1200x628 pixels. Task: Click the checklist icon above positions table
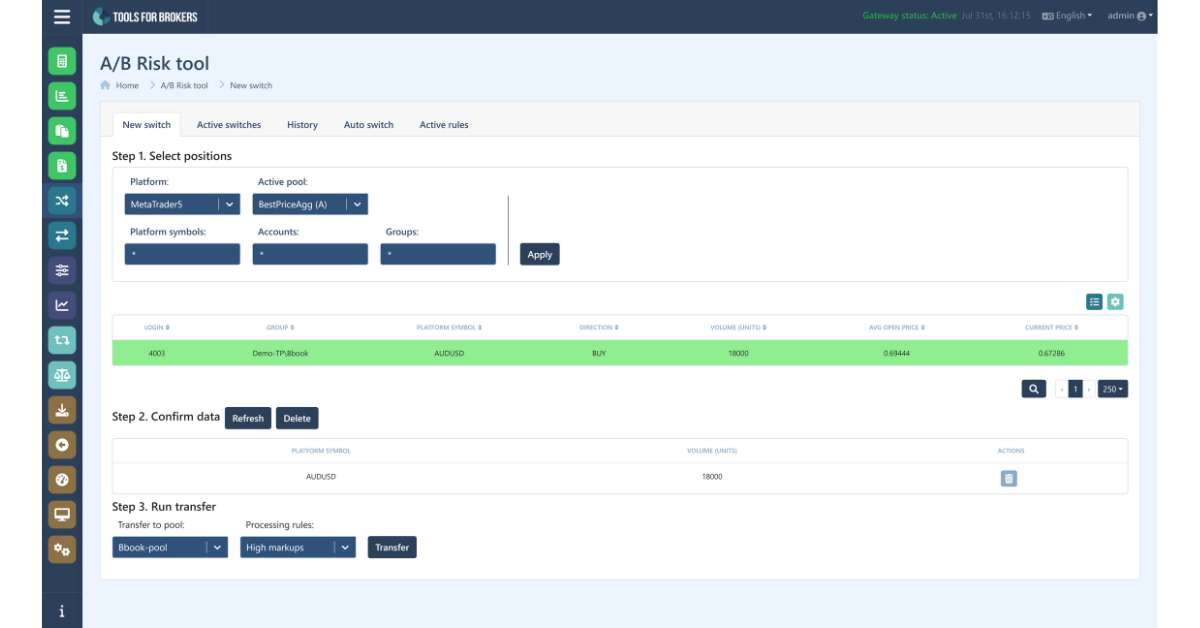pyautogui.click(x=1095, y=301)
